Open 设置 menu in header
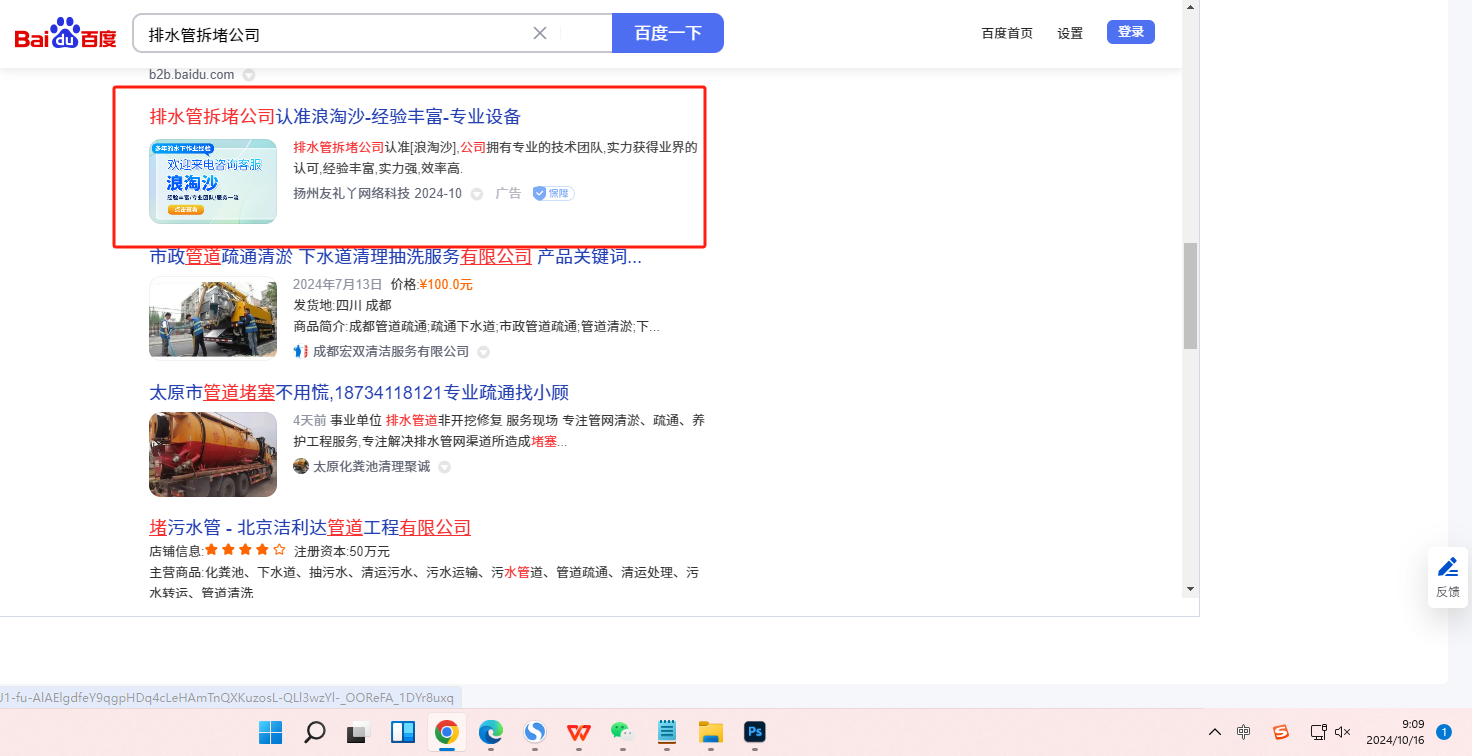The image size is (1472, 756). click(x=1070, y=33)
